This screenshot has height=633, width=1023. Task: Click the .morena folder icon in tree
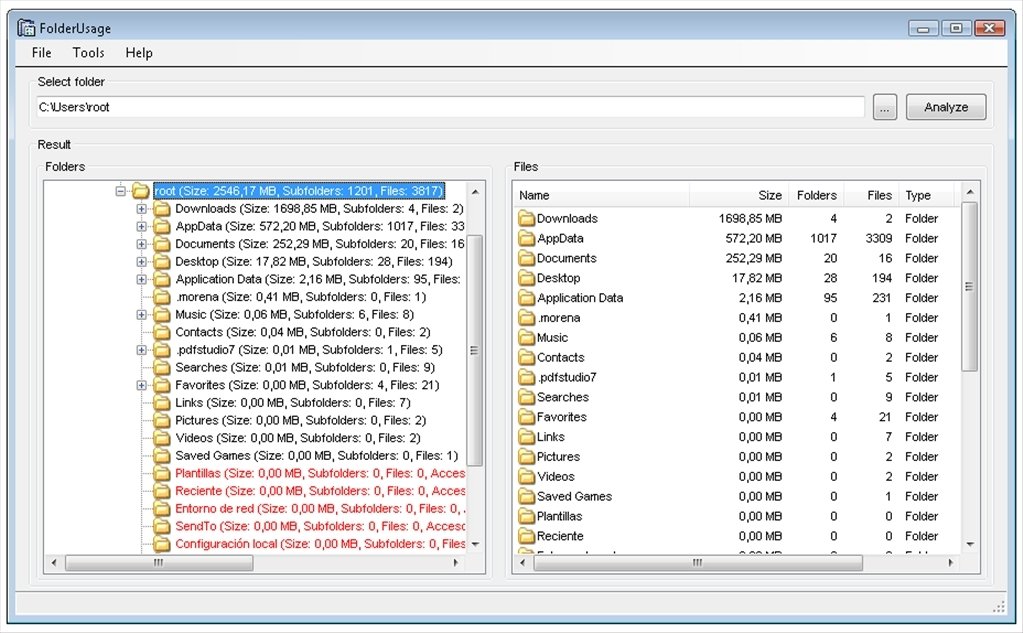[162, 297]
